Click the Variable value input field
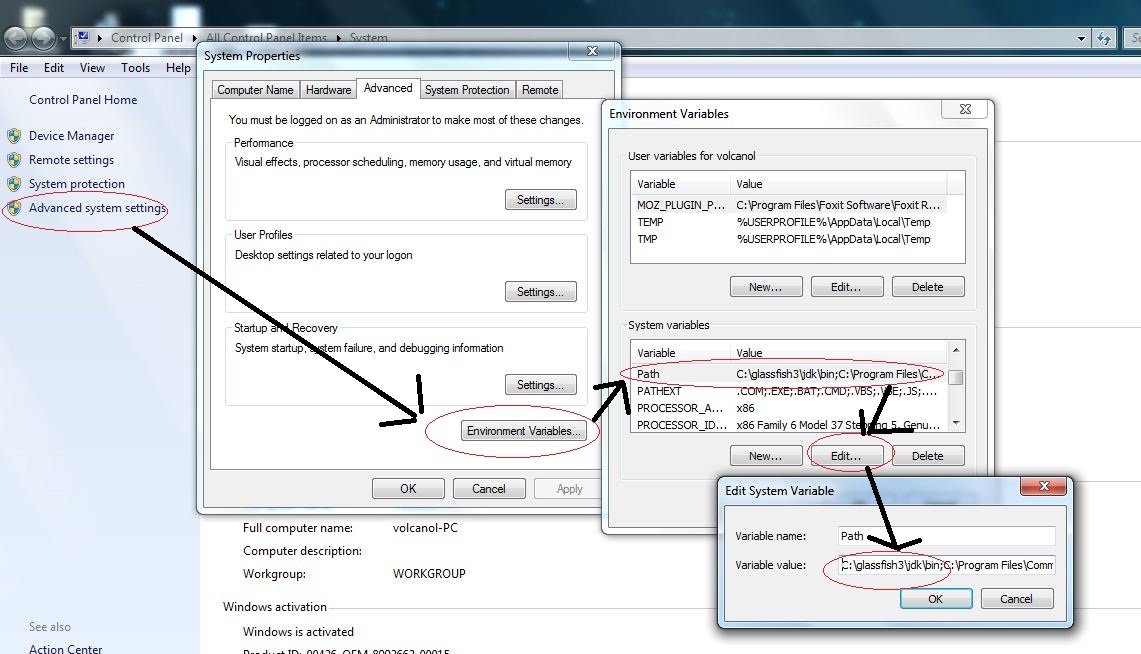The height and width of the screenshot is (654, 1141). pos(947,565)
